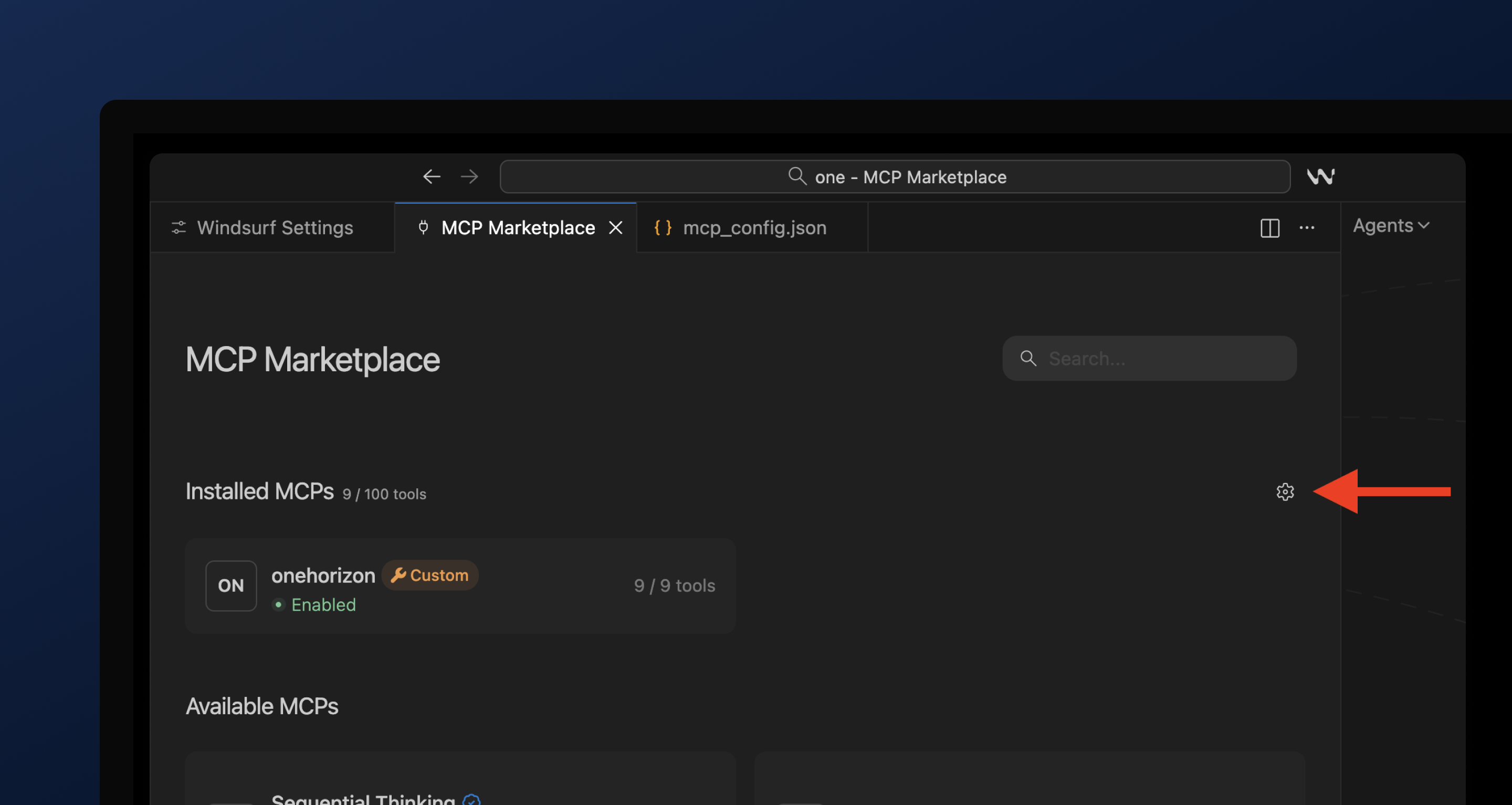Close the MCP Marketplace tab
Viewport: 1512px width, 805px height.
tap(615, 227)
